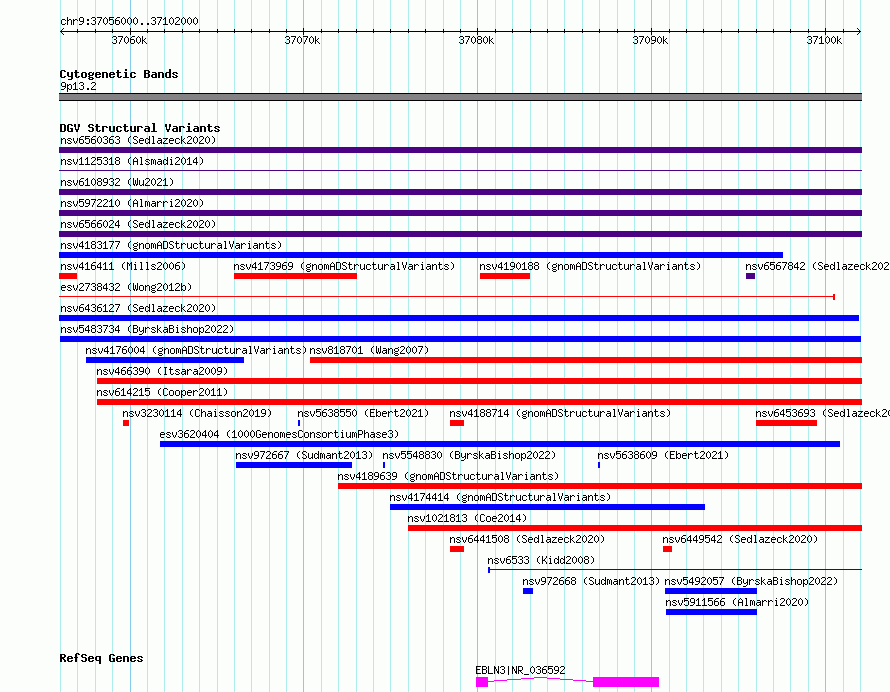Select the nsv1125318 (Alsmadi2014) label

[x=132, y=161]
